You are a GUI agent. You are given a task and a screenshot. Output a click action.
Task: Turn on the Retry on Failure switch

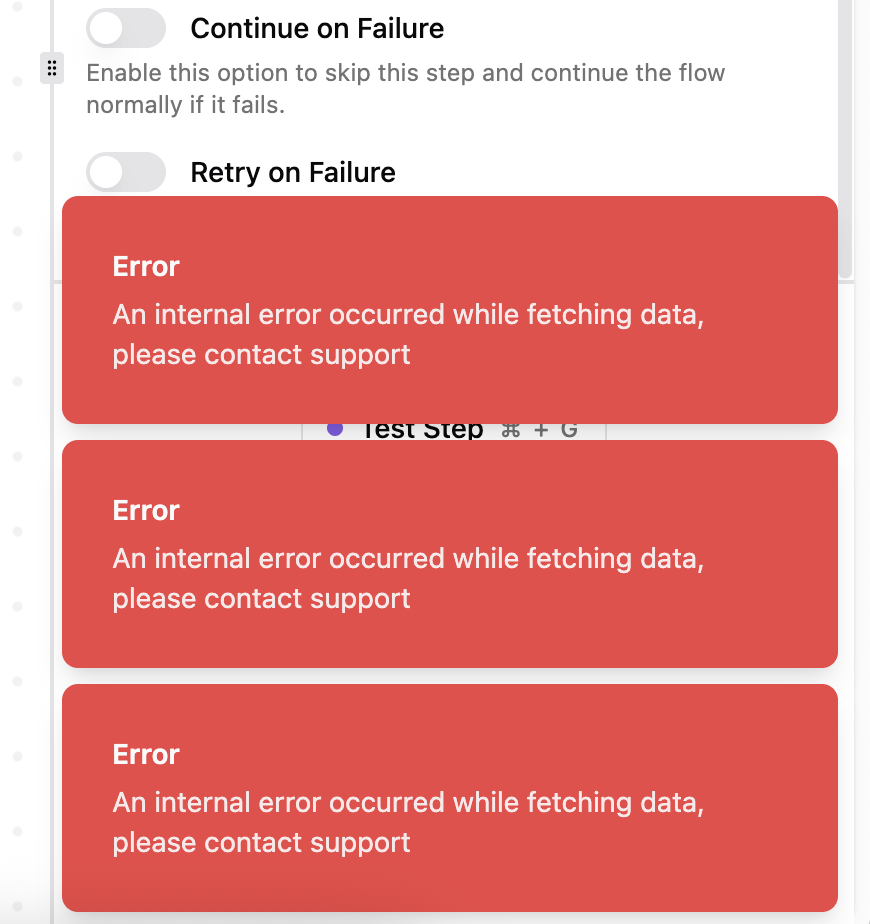[x=125, y=172]
